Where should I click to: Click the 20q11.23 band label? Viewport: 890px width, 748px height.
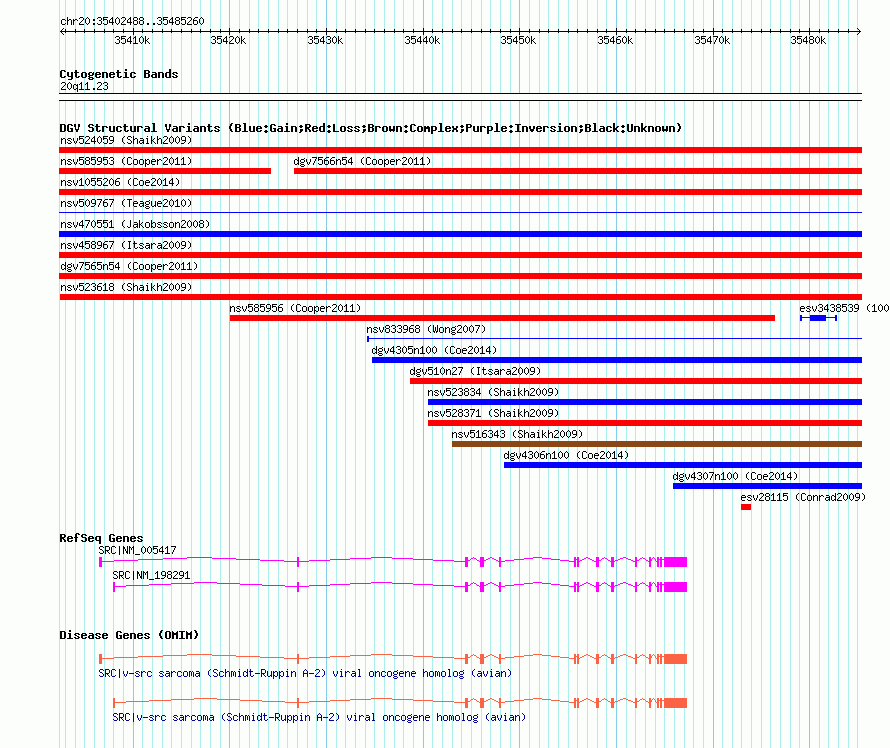coord(84,86)
